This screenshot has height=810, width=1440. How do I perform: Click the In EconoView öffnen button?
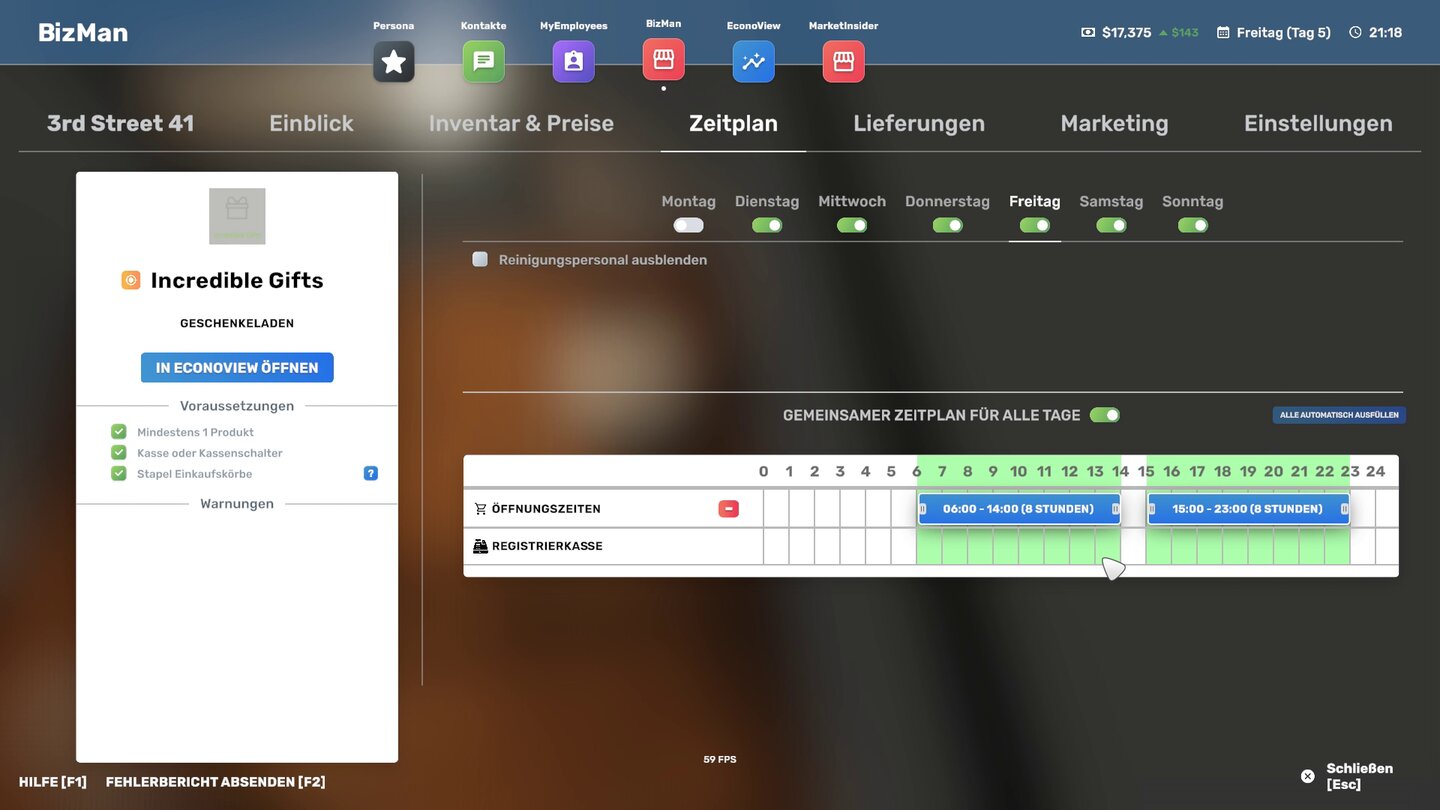coord(237,367)
